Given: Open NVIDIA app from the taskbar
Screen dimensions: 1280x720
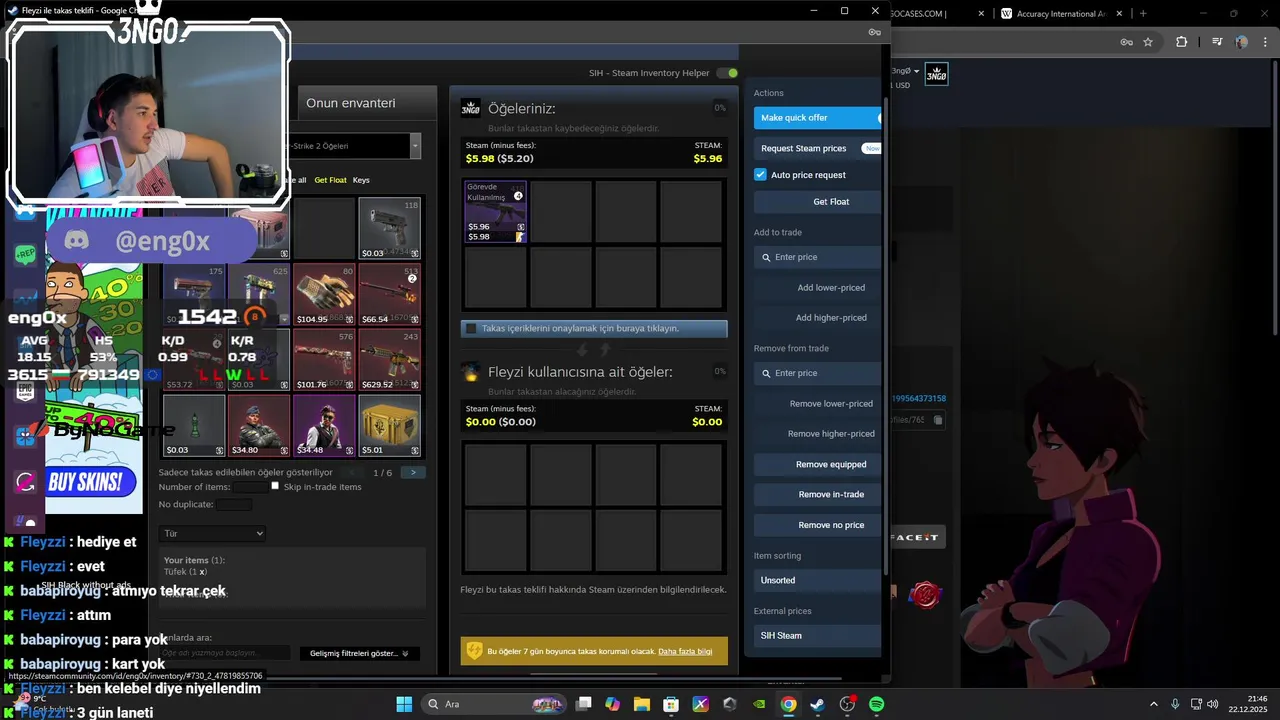Looking at the screenshot, I should pos(759,704).
